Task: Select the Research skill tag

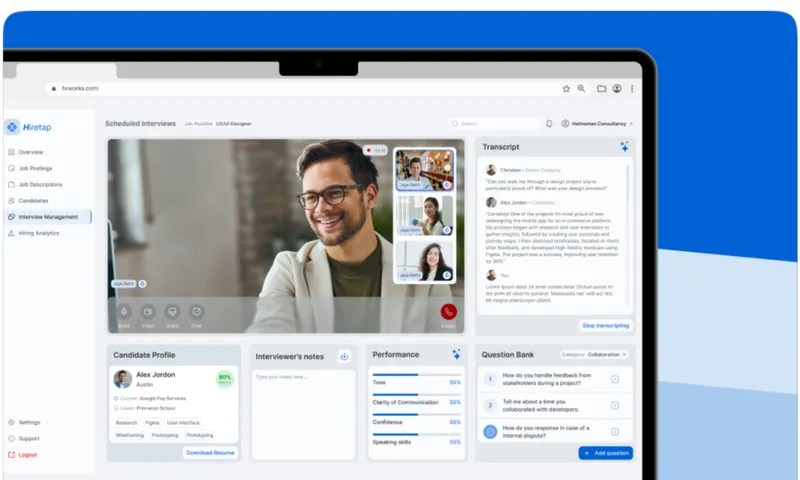Action: pyautogui.click(x=127, y=423)
